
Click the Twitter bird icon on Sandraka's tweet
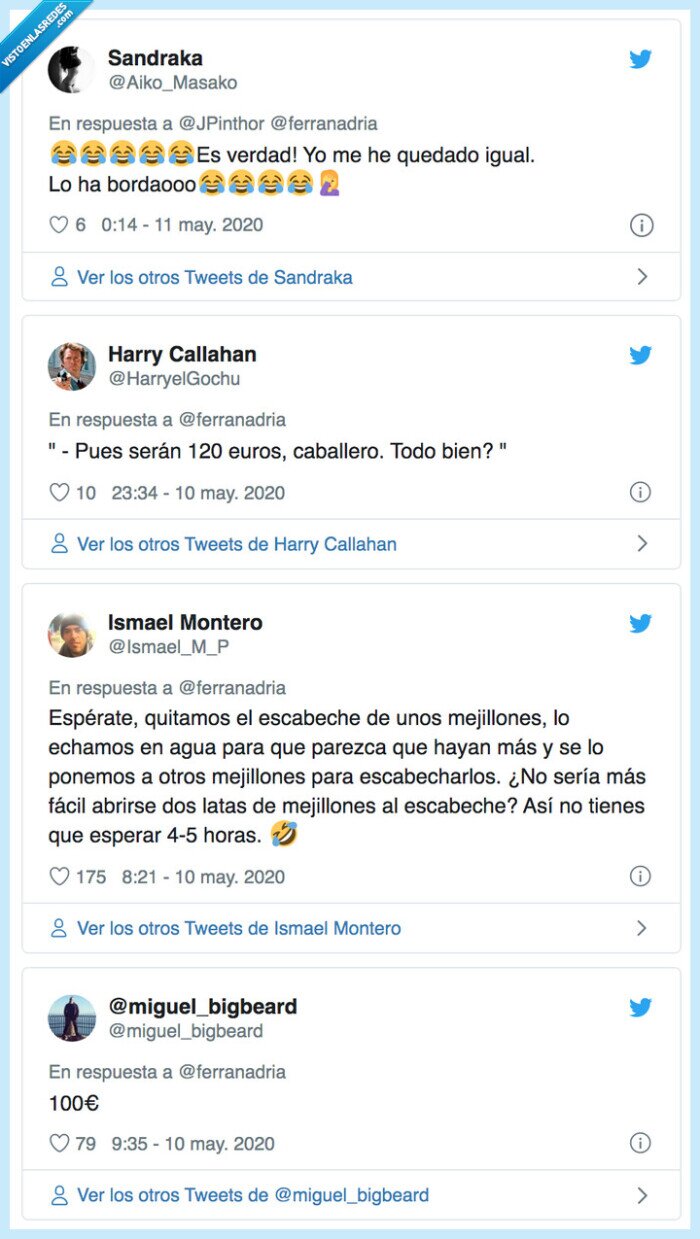(x=640, y=59)
